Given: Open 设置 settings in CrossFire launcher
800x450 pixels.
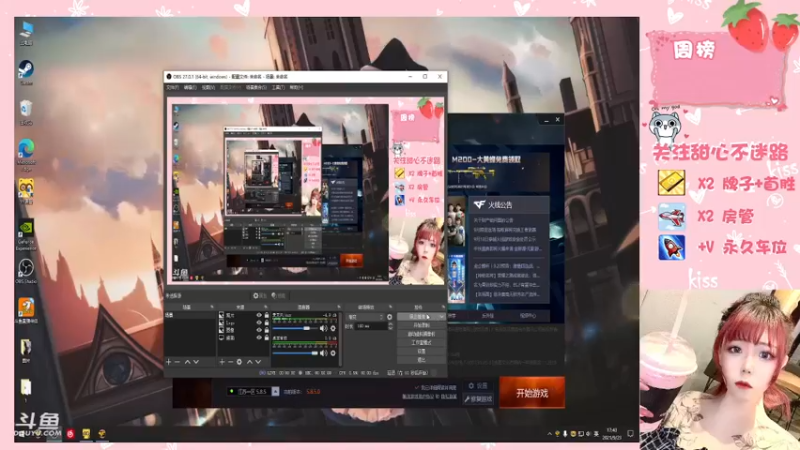Looking at the screenshot, I should [478, 386].
